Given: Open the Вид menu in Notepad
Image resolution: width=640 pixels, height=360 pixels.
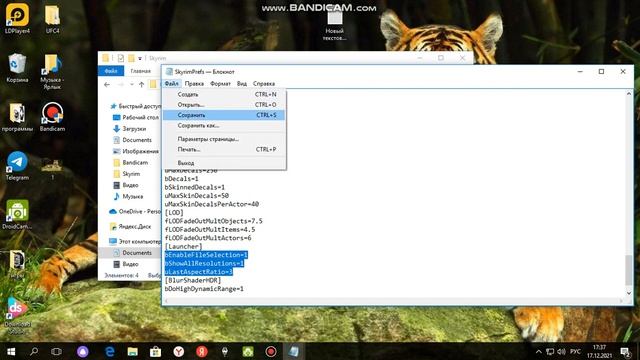Looking at the screenshot, I should tap(242, 83).
